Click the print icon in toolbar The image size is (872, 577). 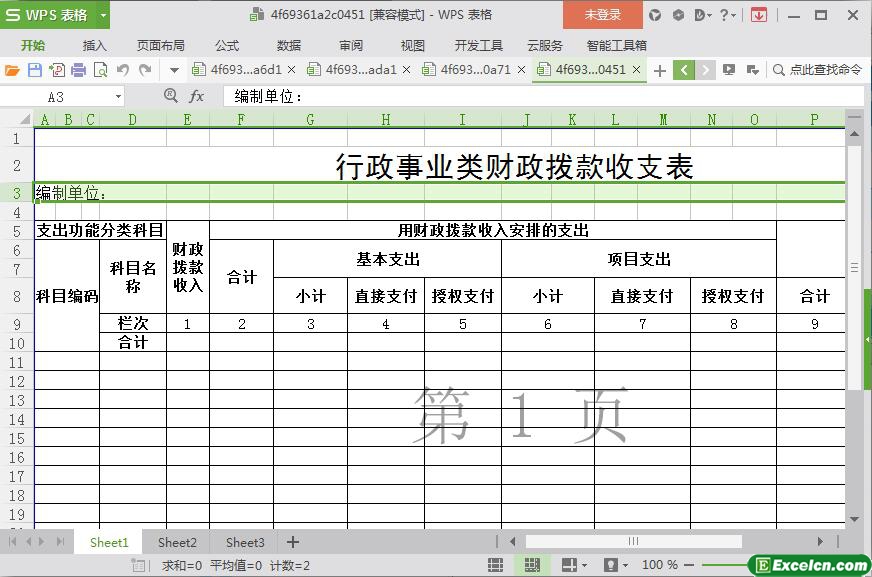[78, 70]
